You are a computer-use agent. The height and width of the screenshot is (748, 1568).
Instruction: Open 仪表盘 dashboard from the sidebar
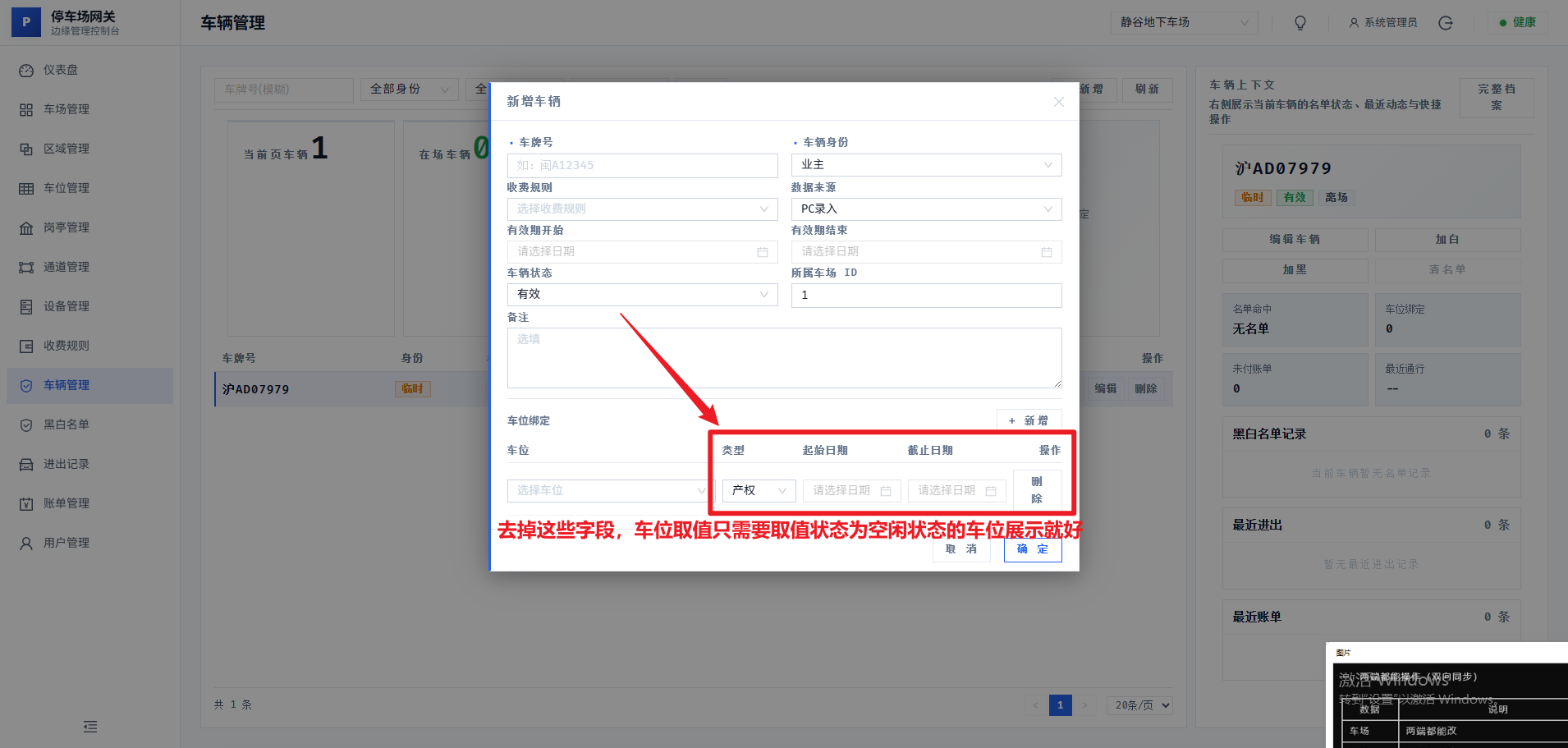coord(61,70)
